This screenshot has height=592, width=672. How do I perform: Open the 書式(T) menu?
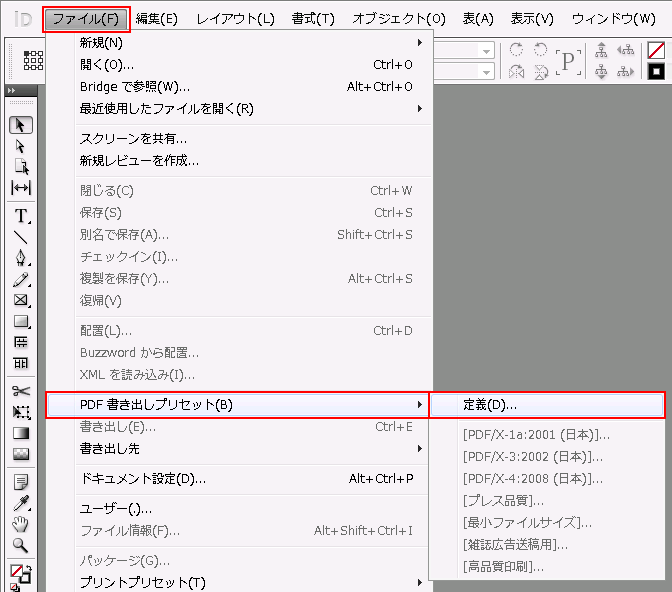coord(313,19)
